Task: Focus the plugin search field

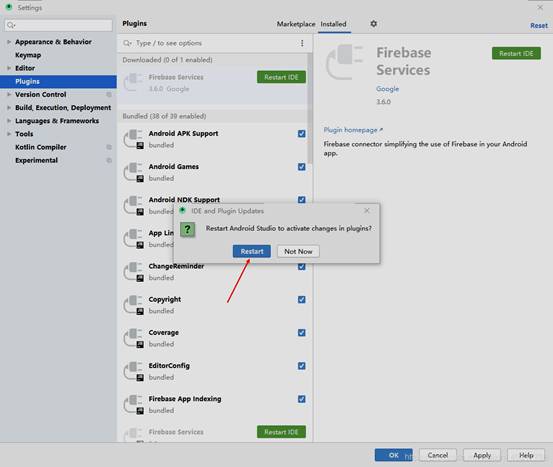Action: pos(210,43)
